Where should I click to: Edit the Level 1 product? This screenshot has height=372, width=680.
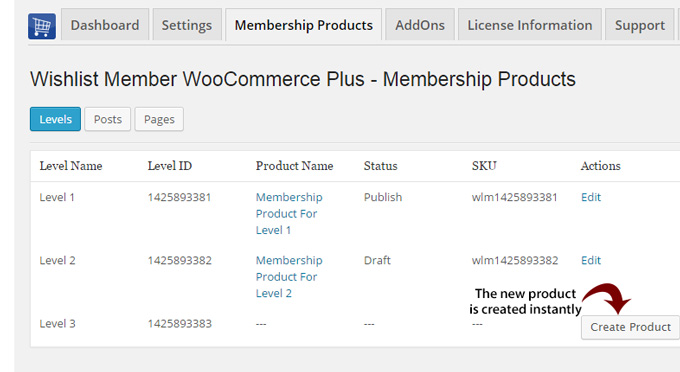click(591, 197)
